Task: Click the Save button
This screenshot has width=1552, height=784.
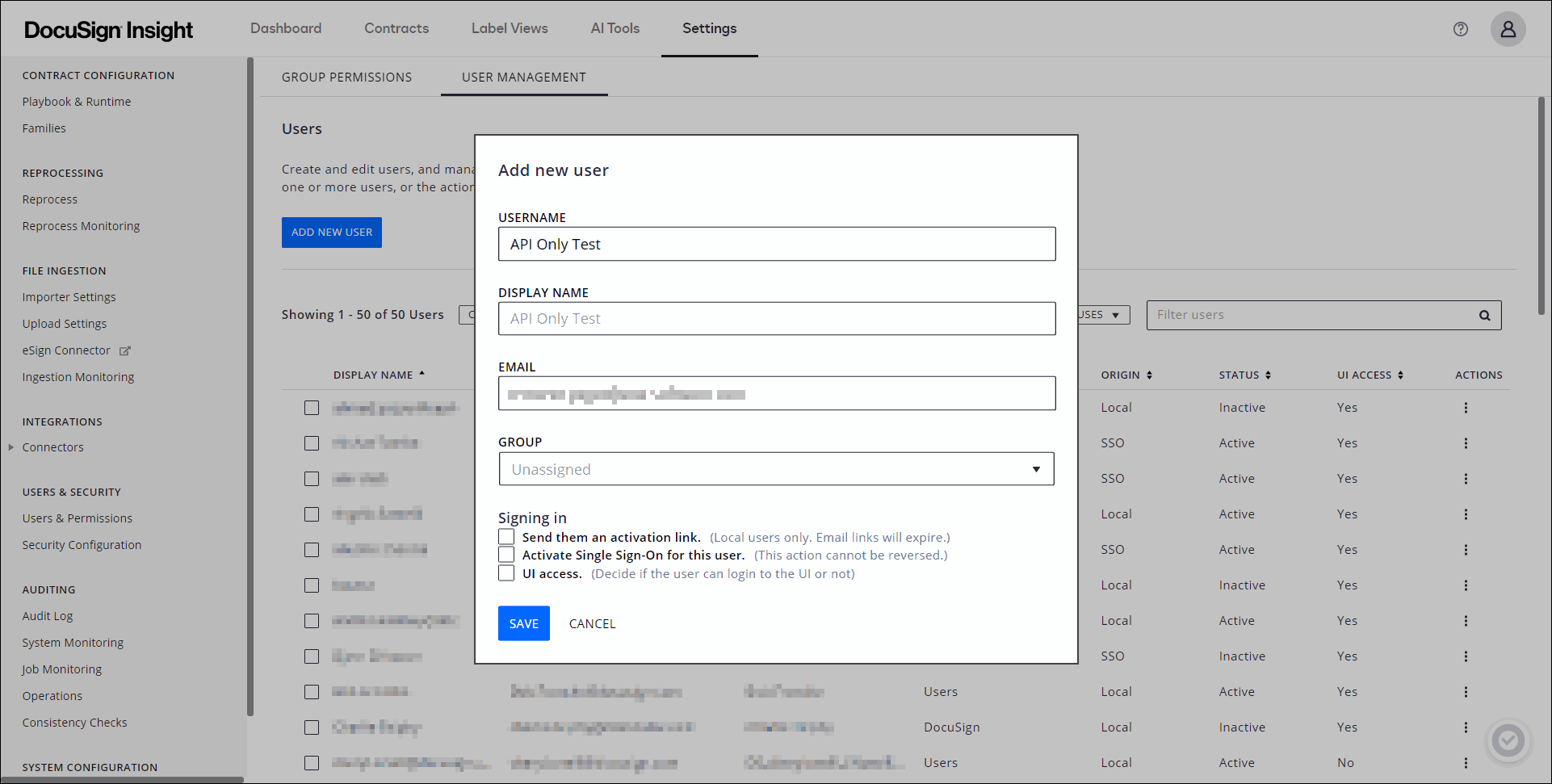Action: (x=523, y=623)
